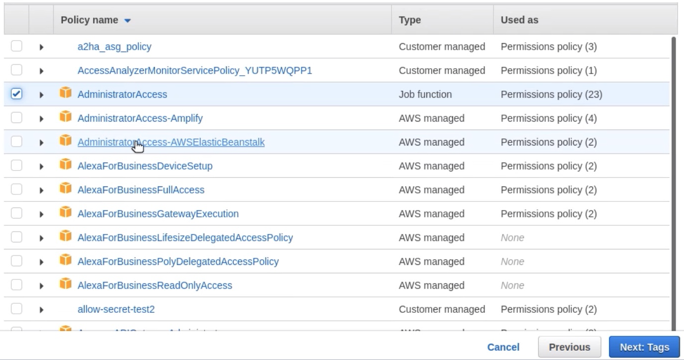684x360 pixels.
Task: Expand the AlexaForBusinessLifesizeDelegatedAccessPolicy row arrow
Action: pos(41,238)
